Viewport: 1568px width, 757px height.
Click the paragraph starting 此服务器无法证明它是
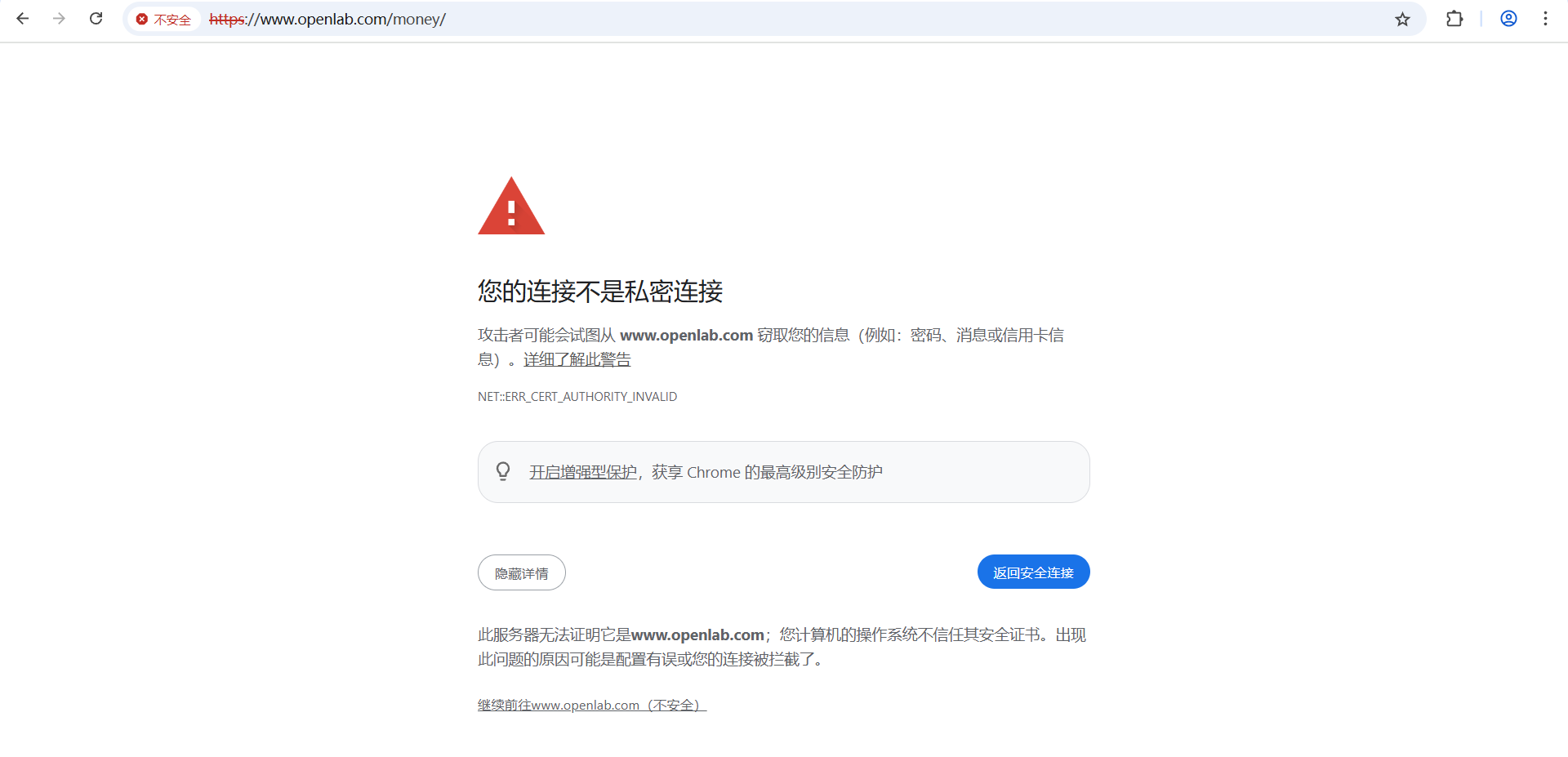point(782,647)
